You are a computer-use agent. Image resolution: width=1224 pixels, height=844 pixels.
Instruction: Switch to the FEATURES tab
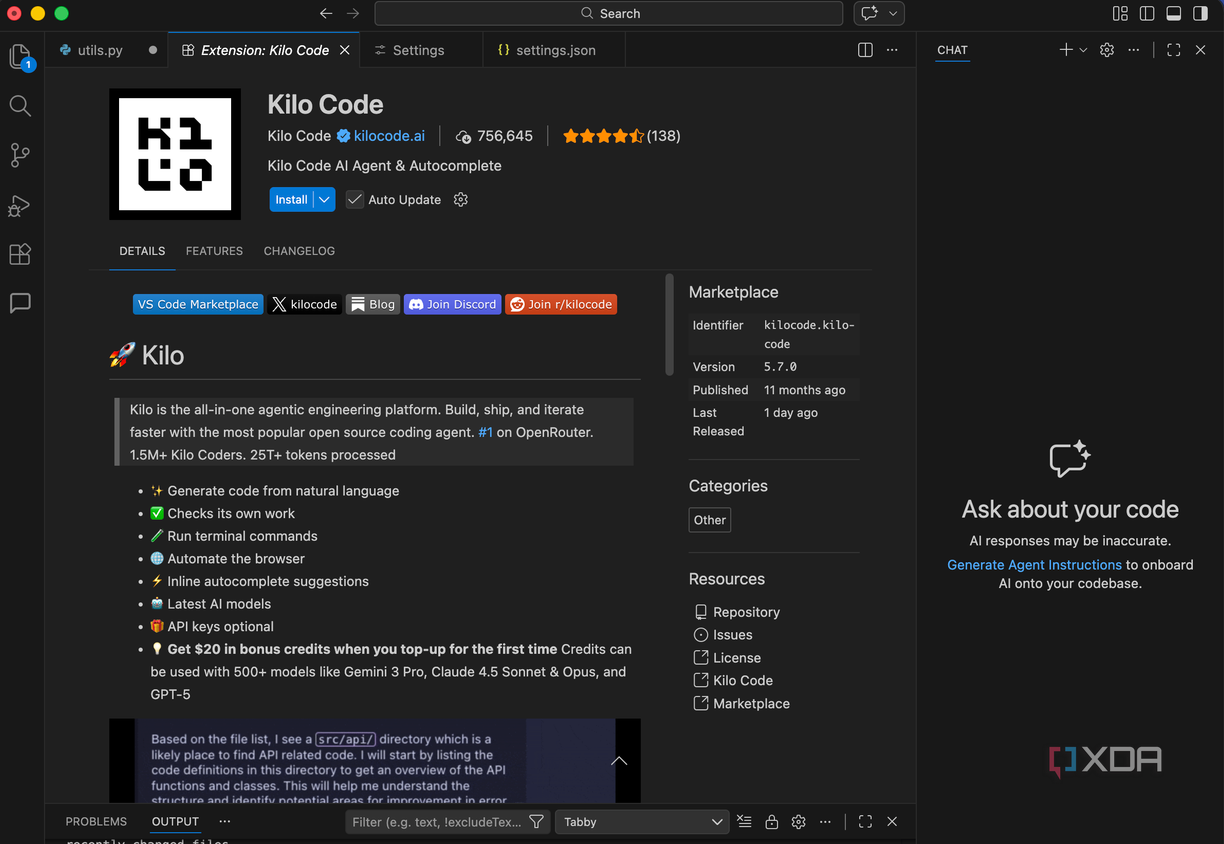pos(214,251)
